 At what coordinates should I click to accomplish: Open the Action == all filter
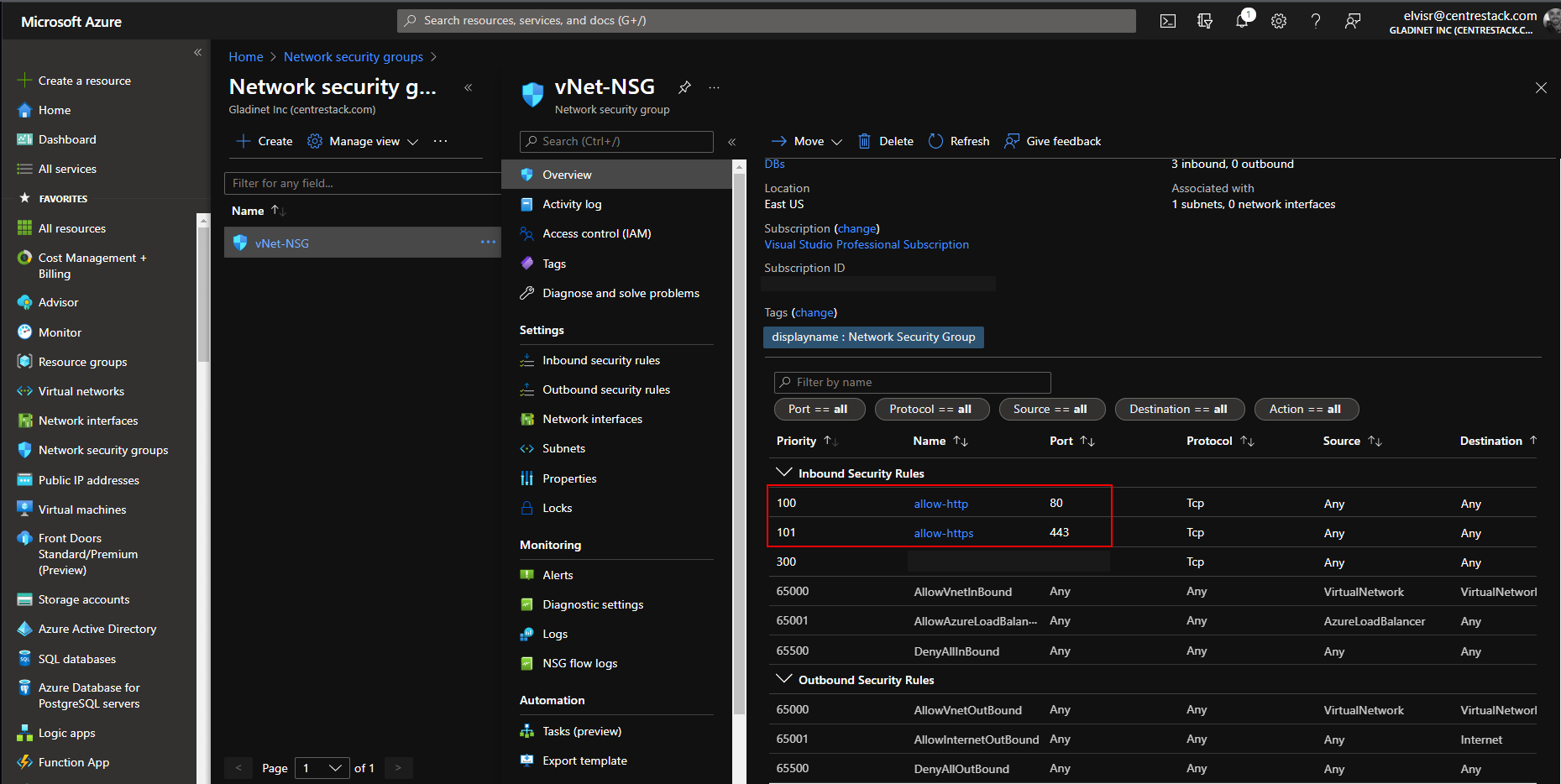[x=1305, y=409]
